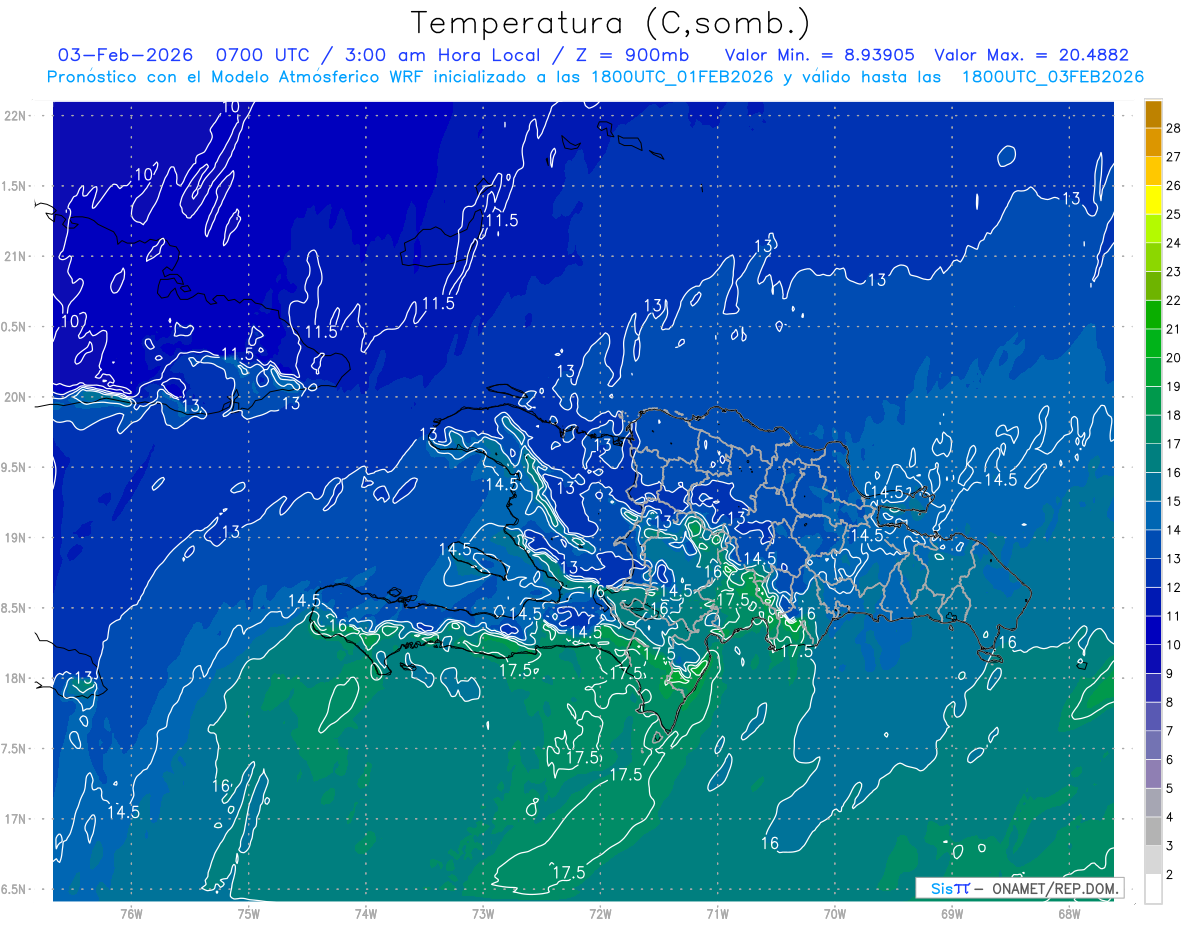1200x927 pixels.
Task: Click the color scale label '19'
Action: 1174,386
